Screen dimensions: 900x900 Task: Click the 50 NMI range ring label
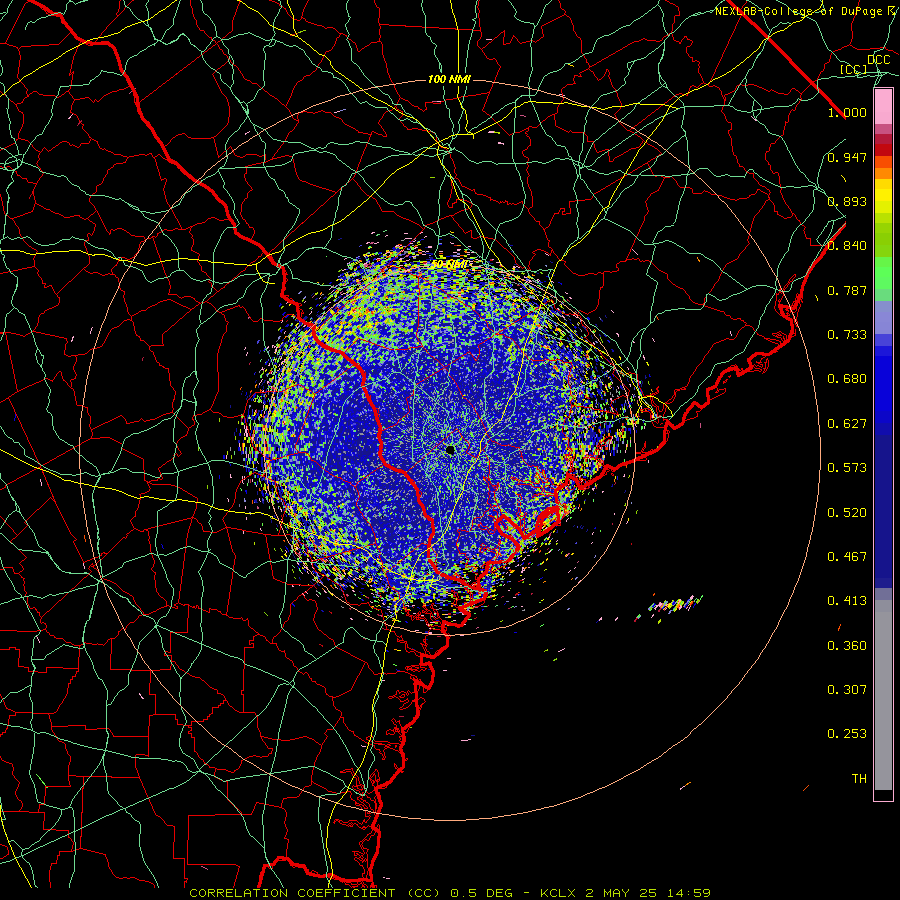[449, 264]
